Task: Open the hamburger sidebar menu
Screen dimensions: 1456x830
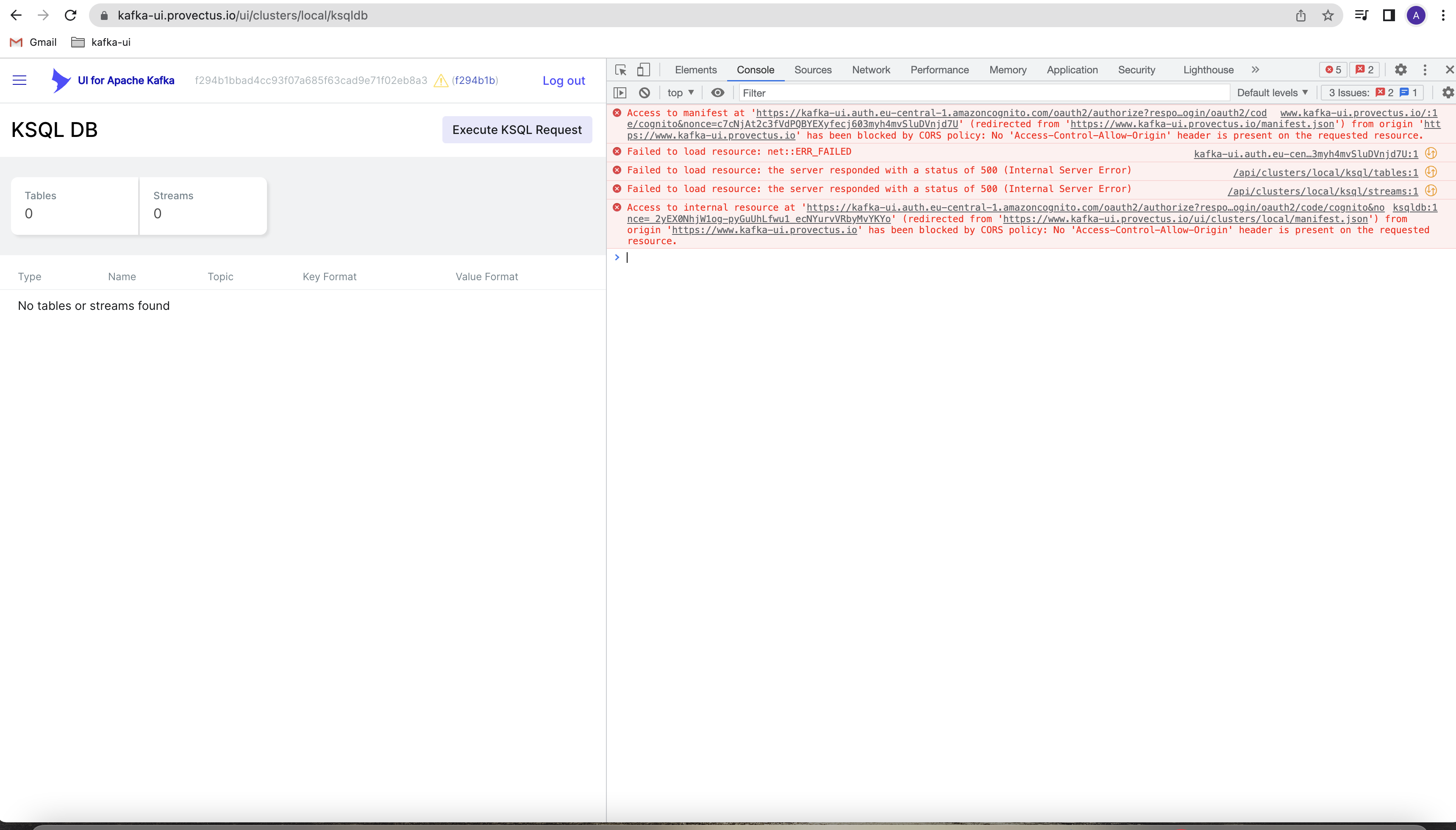Action: [x=19, y=81]
